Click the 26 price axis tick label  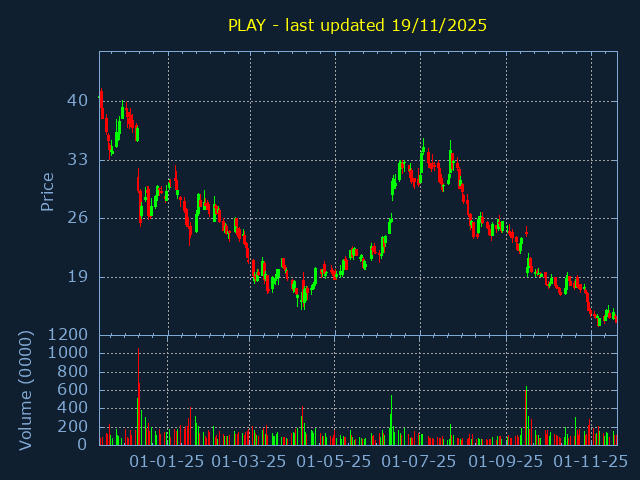78,219
